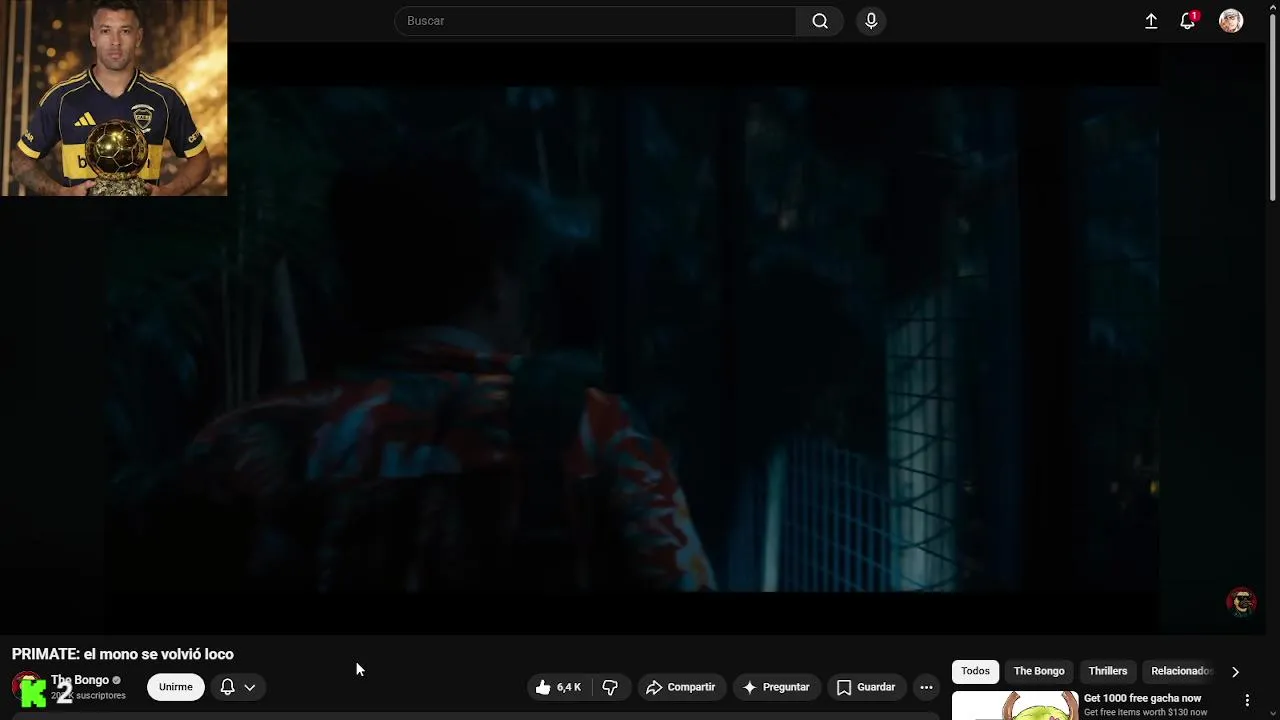Screen dimensions: 1280x720
Task: Select the Relacionados filter chip
Action: [1181, 671]
